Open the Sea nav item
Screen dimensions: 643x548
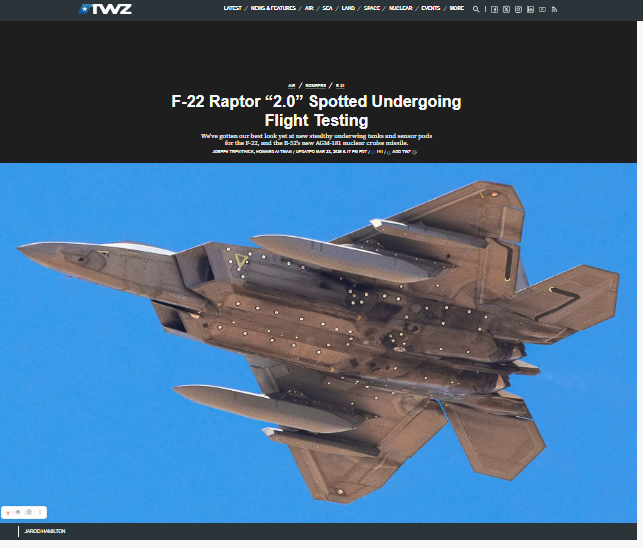coord(327,8)
